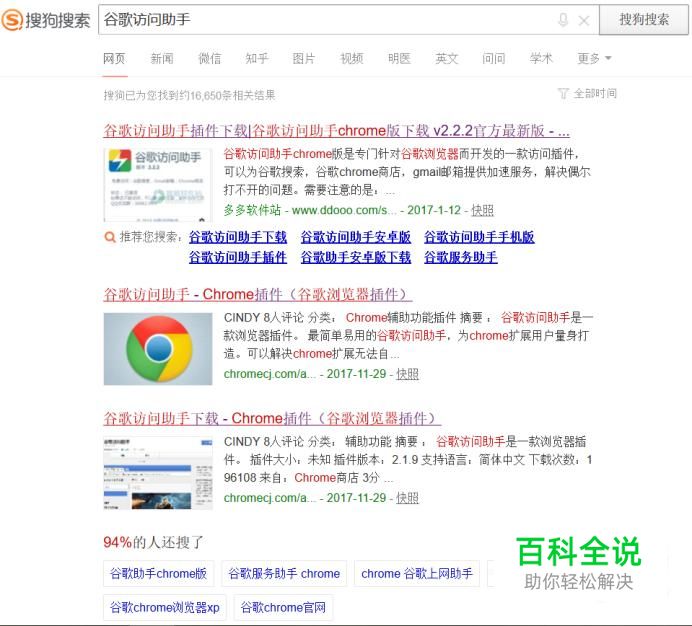Viewport: 692px width, 626px height.
Task: Switch to the 微信 tab
Action: pyautogui.click(x=210, y=58)
